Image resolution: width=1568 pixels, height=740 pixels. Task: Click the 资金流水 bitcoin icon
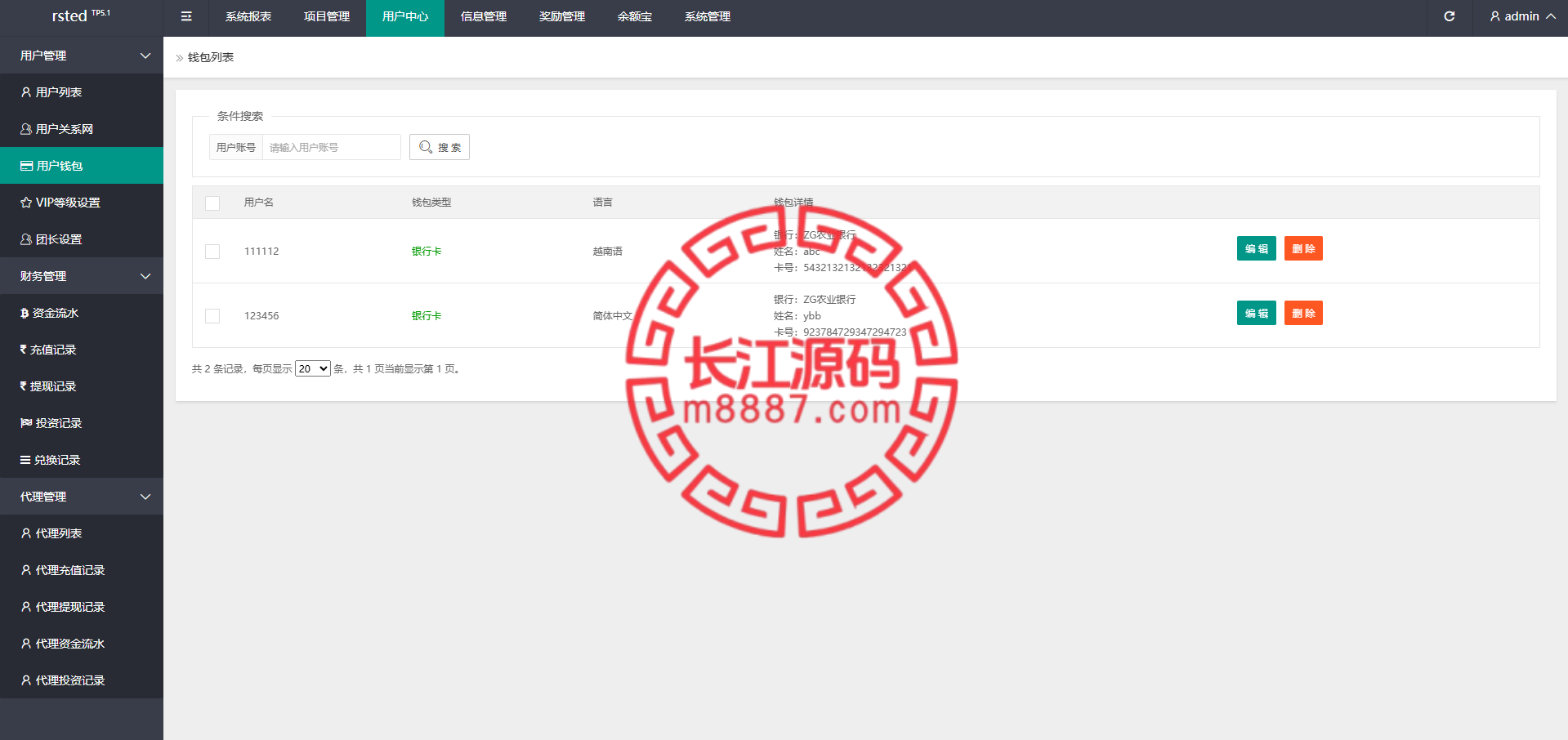click(25, 313)
